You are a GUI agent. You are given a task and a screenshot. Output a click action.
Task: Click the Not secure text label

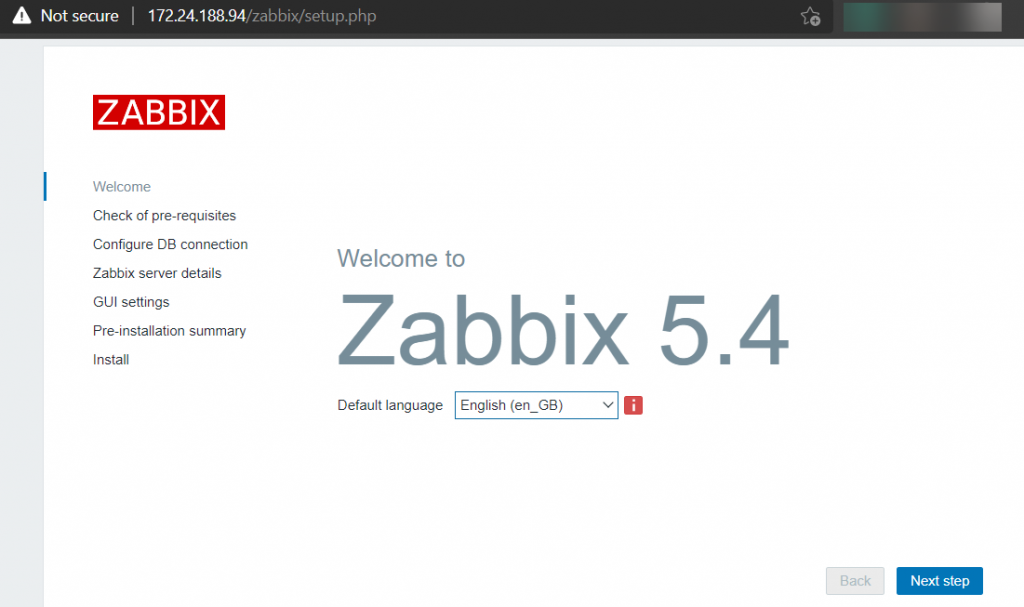click(78, 15)
